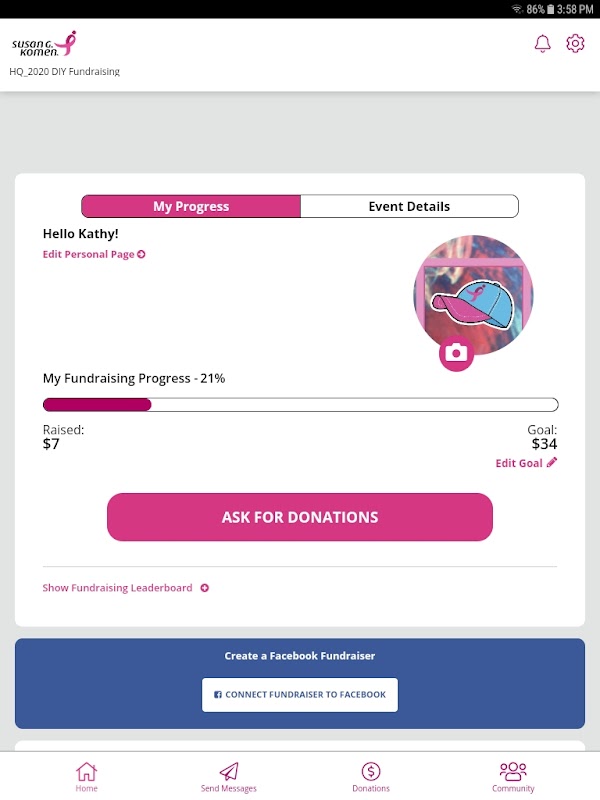This screenshot has height=800, width=600.
Task: Tap the camera icon on profile photo
Action: click(456, 353)
